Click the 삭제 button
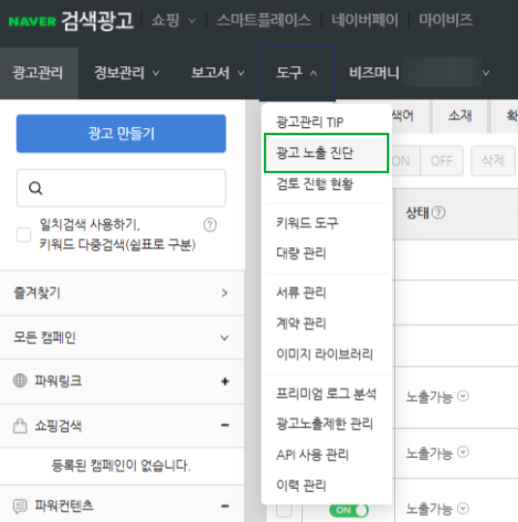 coord(493,161)
